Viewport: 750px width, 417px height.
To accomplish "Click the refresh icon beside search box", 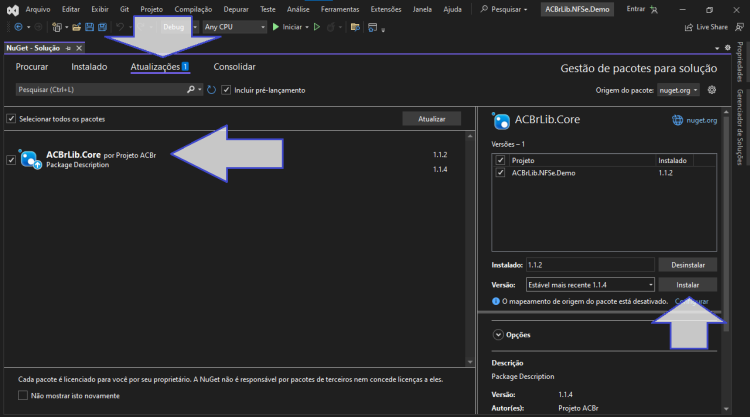I will 211,90.
